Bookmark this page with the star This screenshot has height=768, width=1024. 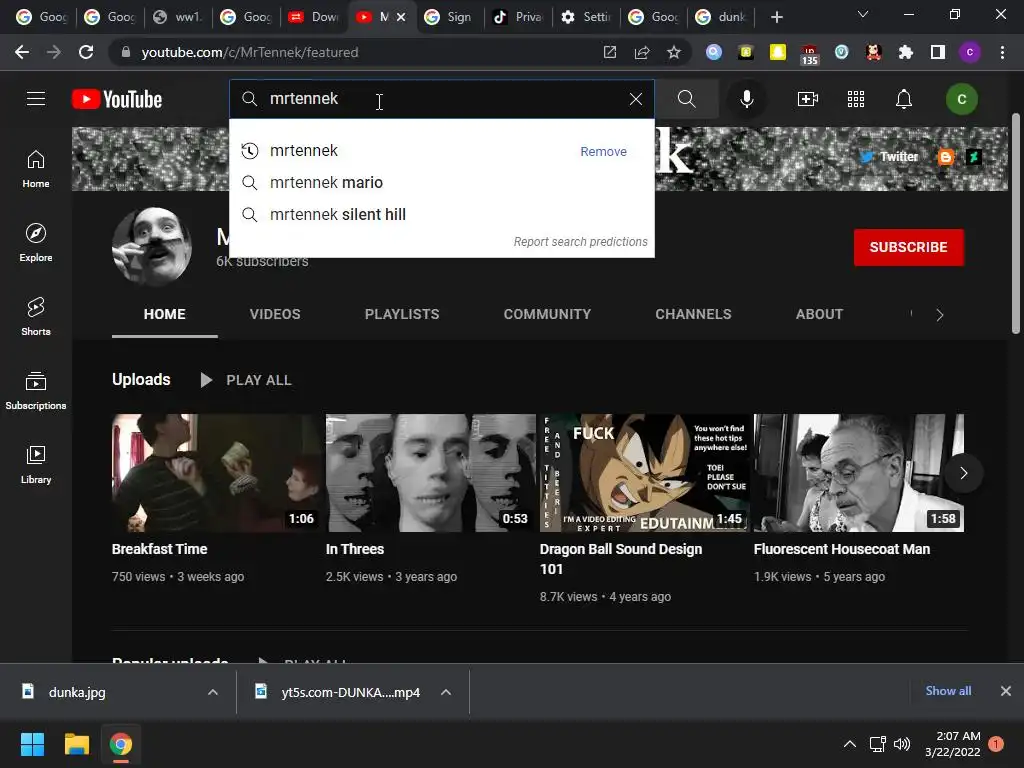click(674, 52)
